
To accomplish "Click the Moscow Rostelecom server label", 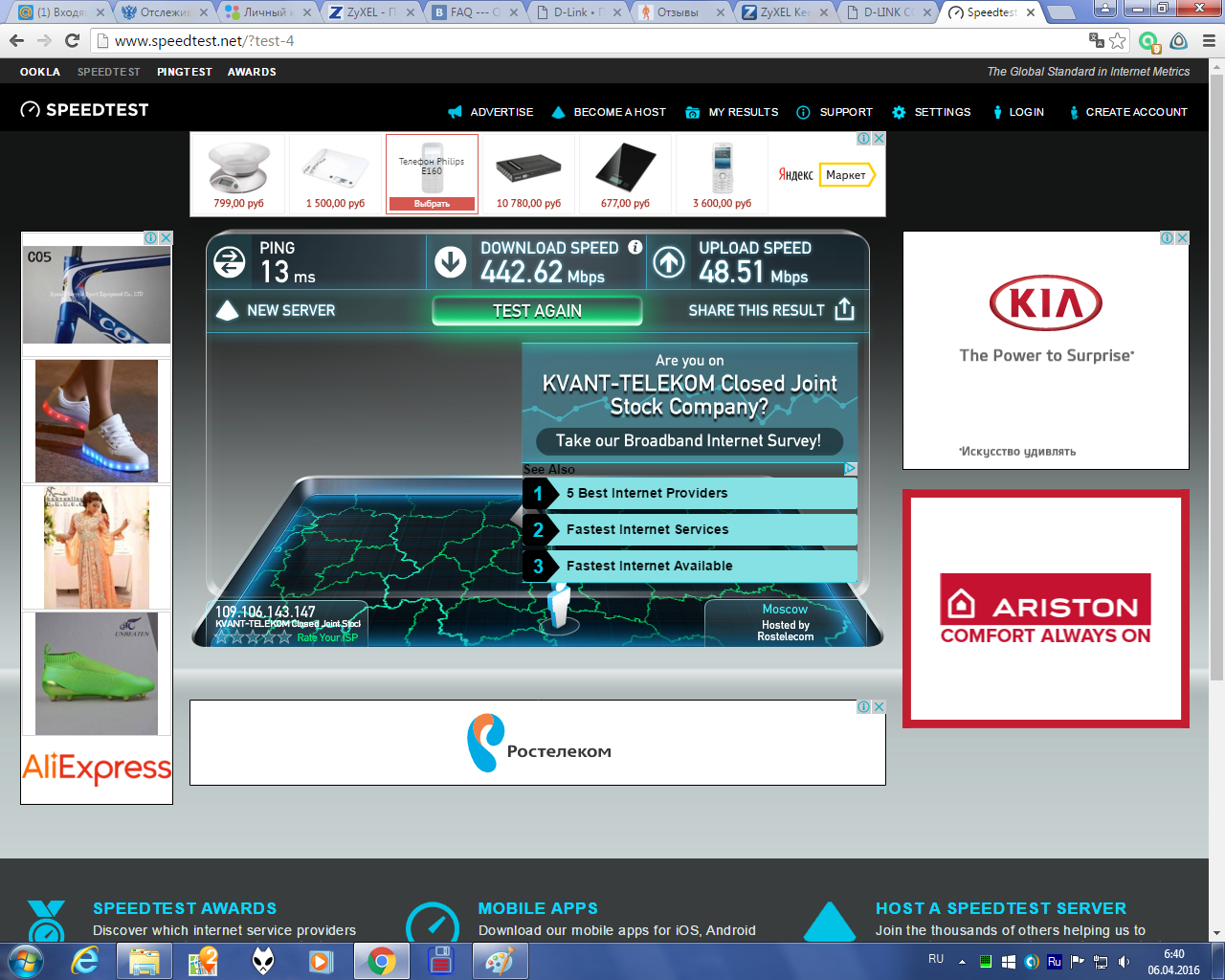I will point(785,622).
